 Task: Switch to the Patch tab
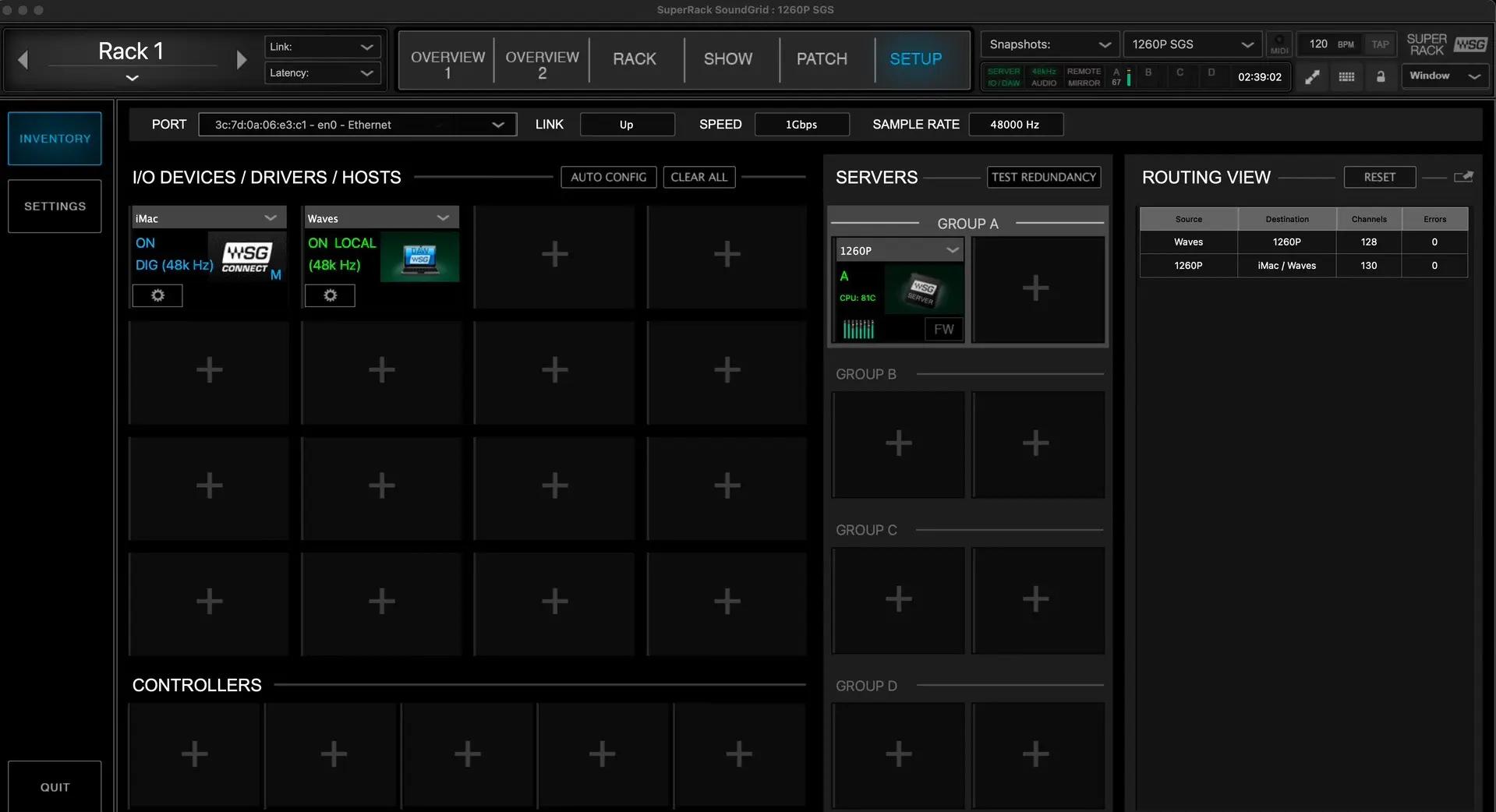pyautogui.click(x=822, y=60)
